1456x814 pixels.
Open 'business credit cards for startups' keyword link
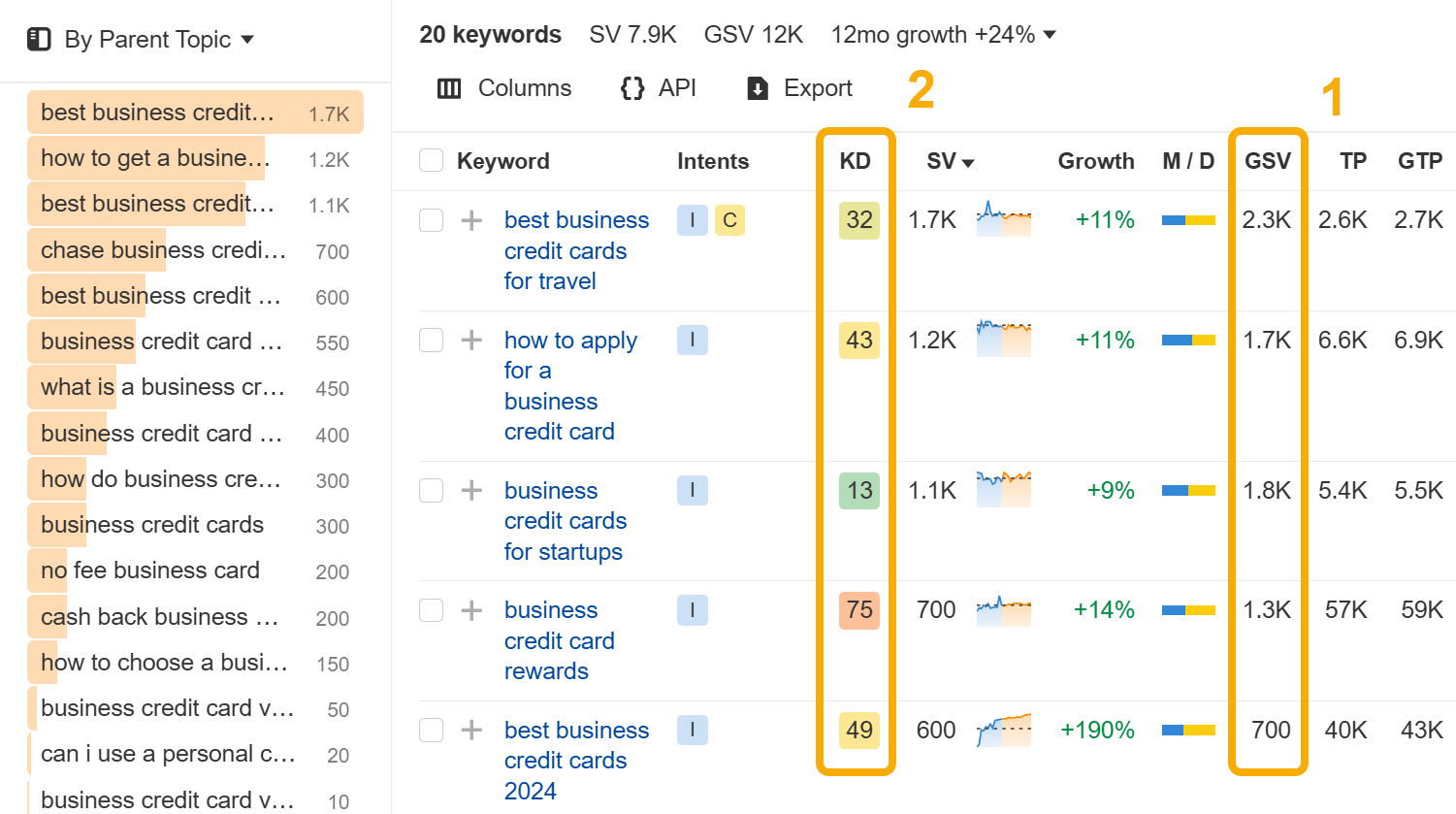coord(565,521)
